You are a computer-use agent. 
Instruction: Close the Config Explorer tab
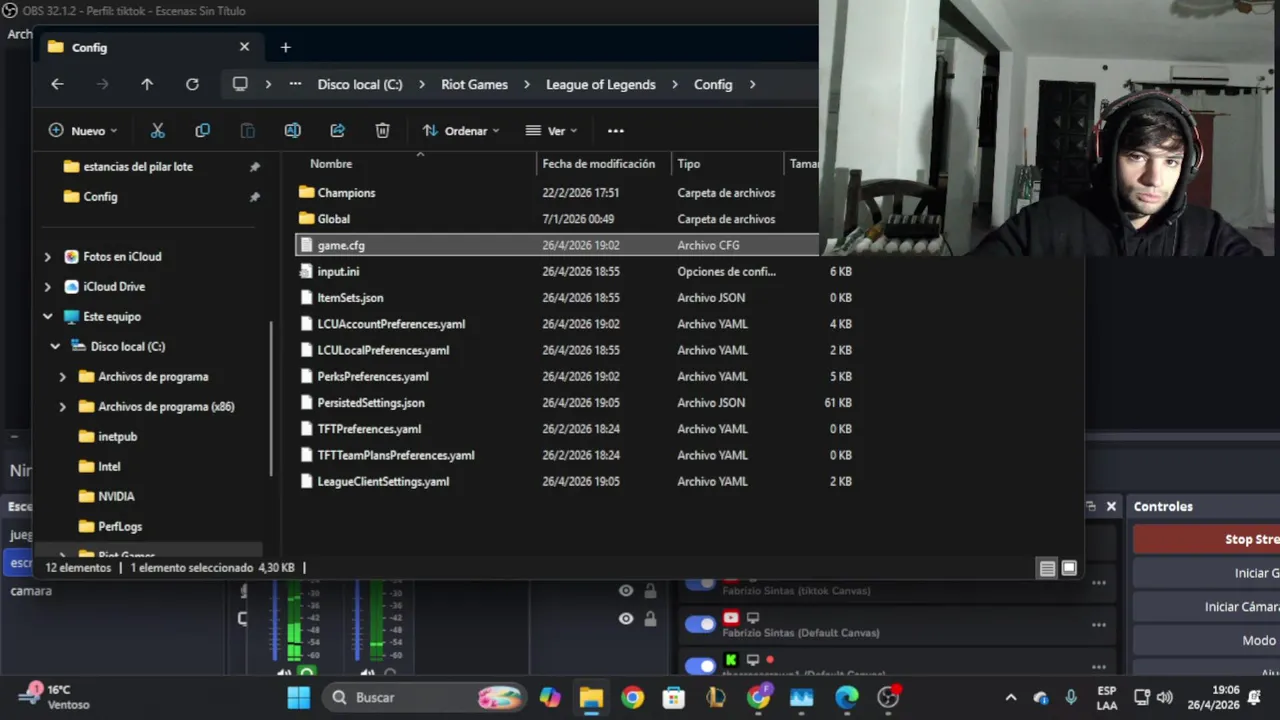(x=244, y=47)
